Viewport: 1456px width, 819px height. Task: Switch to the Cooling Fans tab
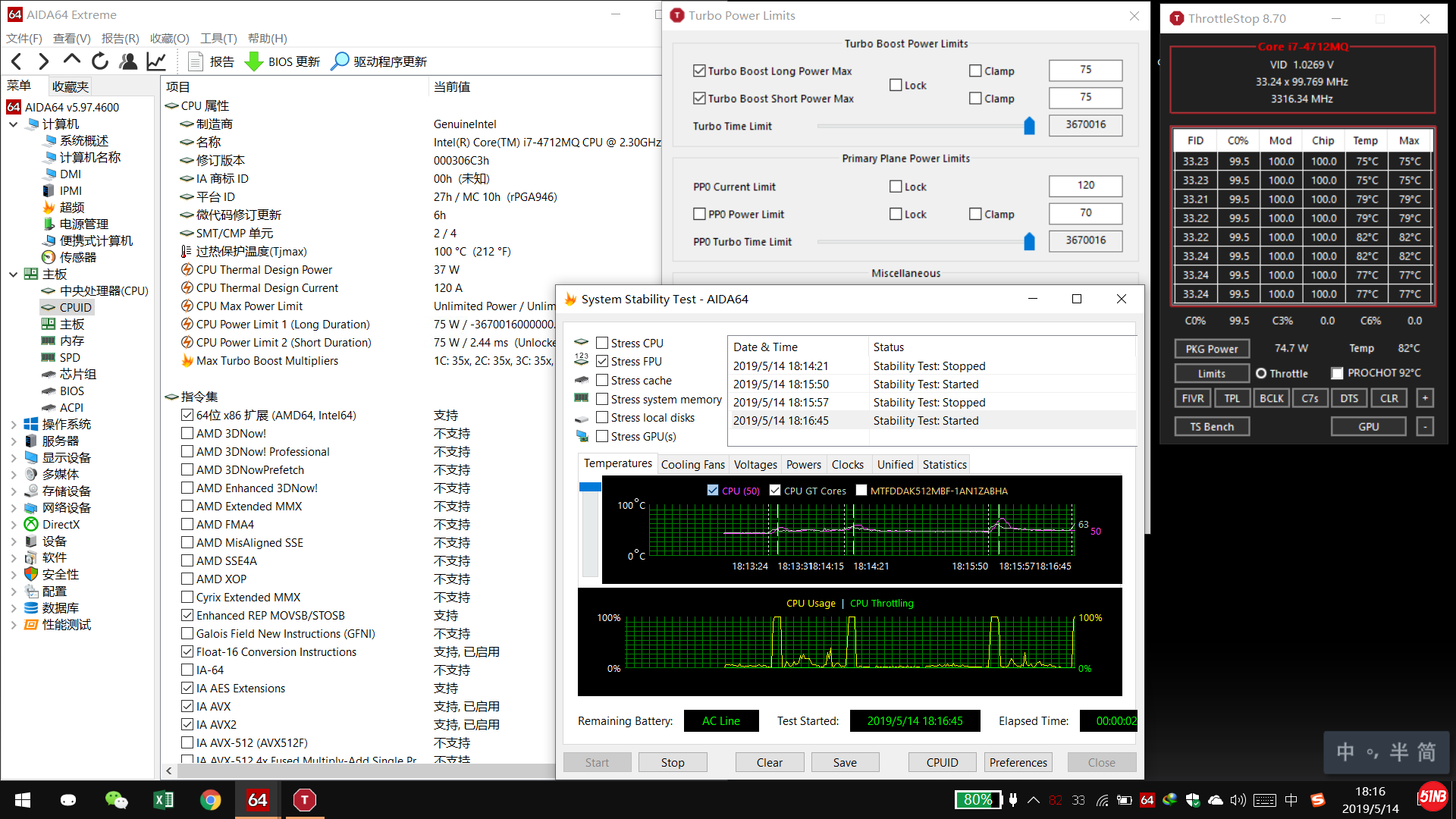point(692,464)
